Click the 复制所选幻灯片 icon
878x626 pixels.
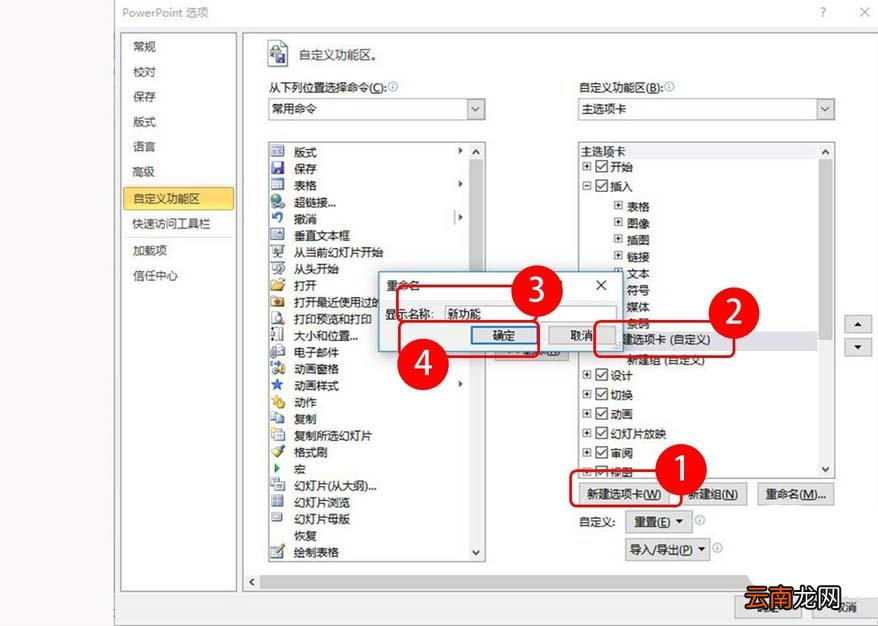tap(278, 435)
